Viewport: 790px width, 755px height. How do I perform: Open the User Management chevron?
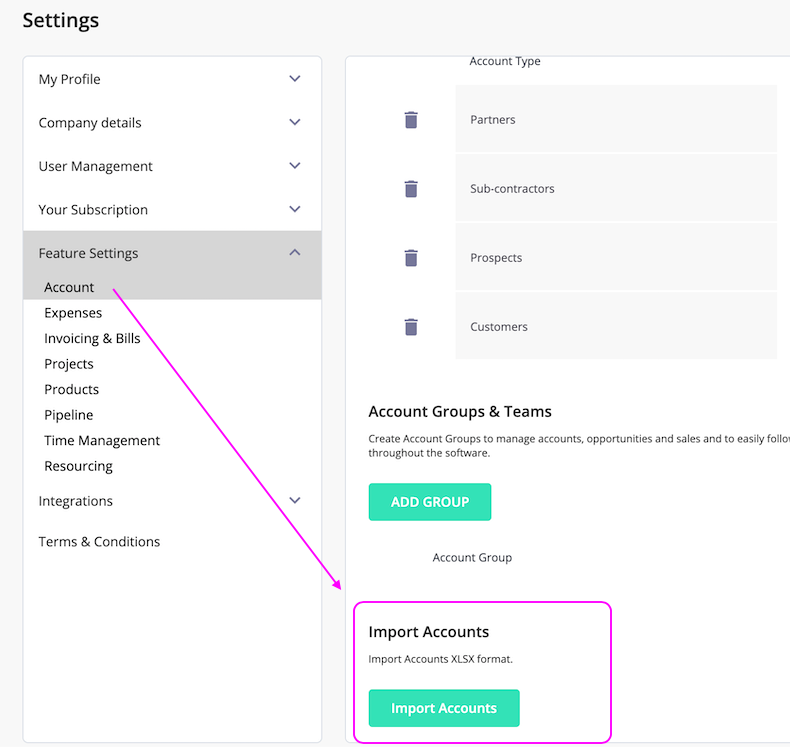(x=294, y=166)
